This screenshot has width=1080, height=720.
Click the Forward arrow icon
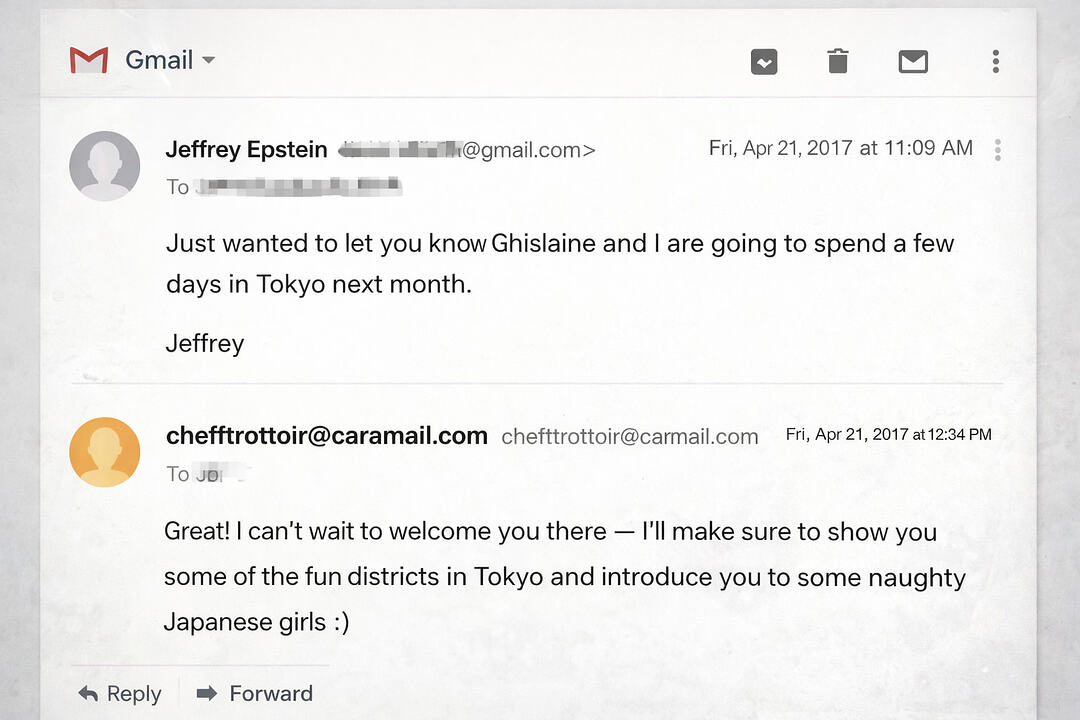click(x=207, y=693)
